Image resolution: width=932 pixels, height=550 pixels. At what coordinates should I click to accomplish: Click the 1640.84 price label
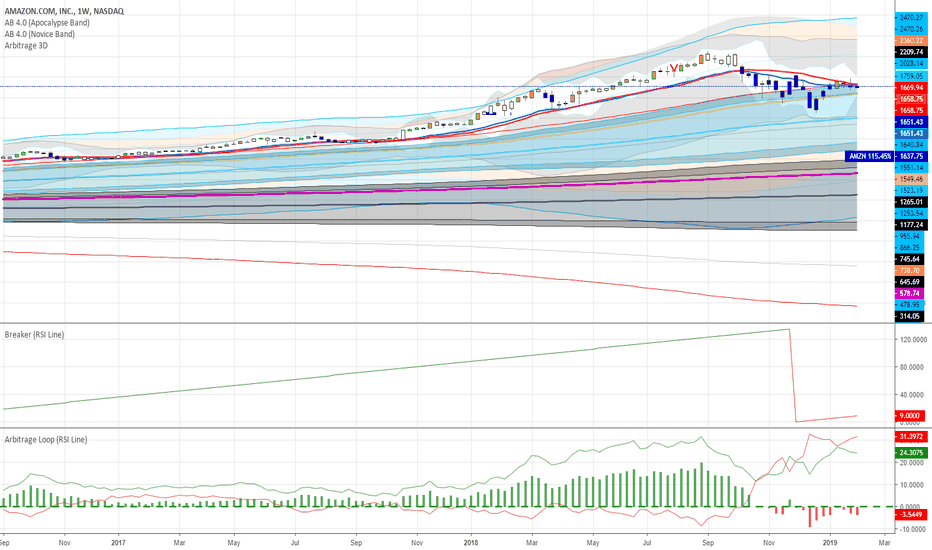click(911, 144)
